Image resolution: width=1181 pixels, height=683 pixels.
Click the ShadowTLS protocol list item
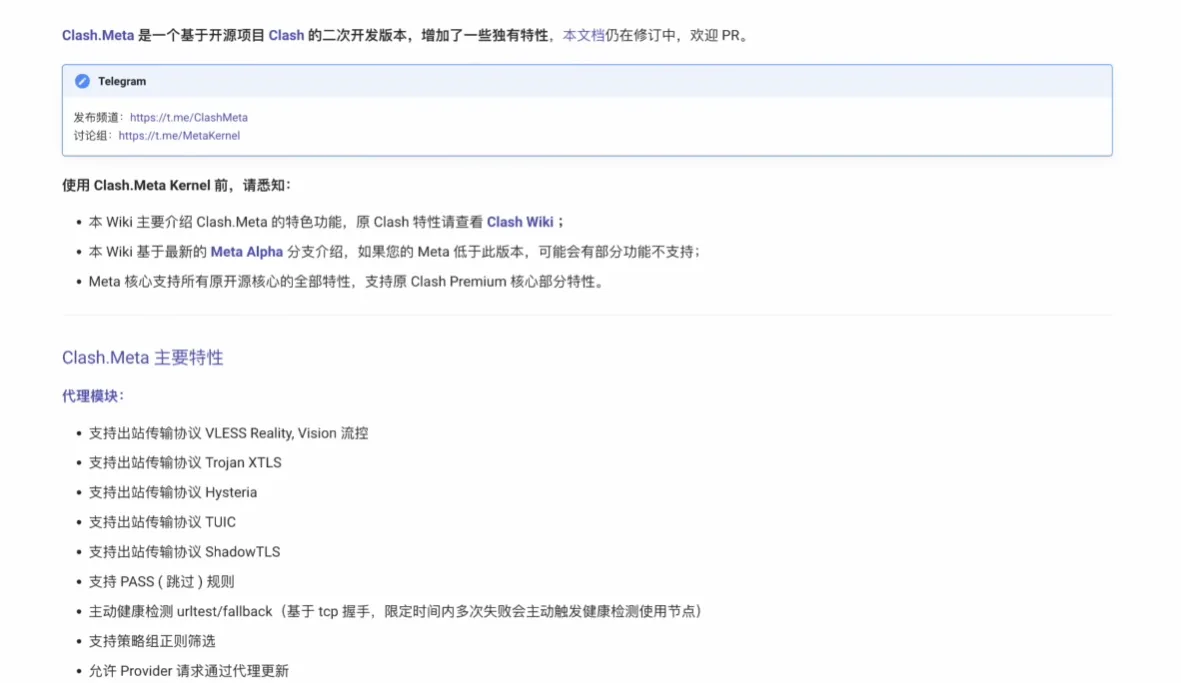pyautogui.click(x=184, y=551)
